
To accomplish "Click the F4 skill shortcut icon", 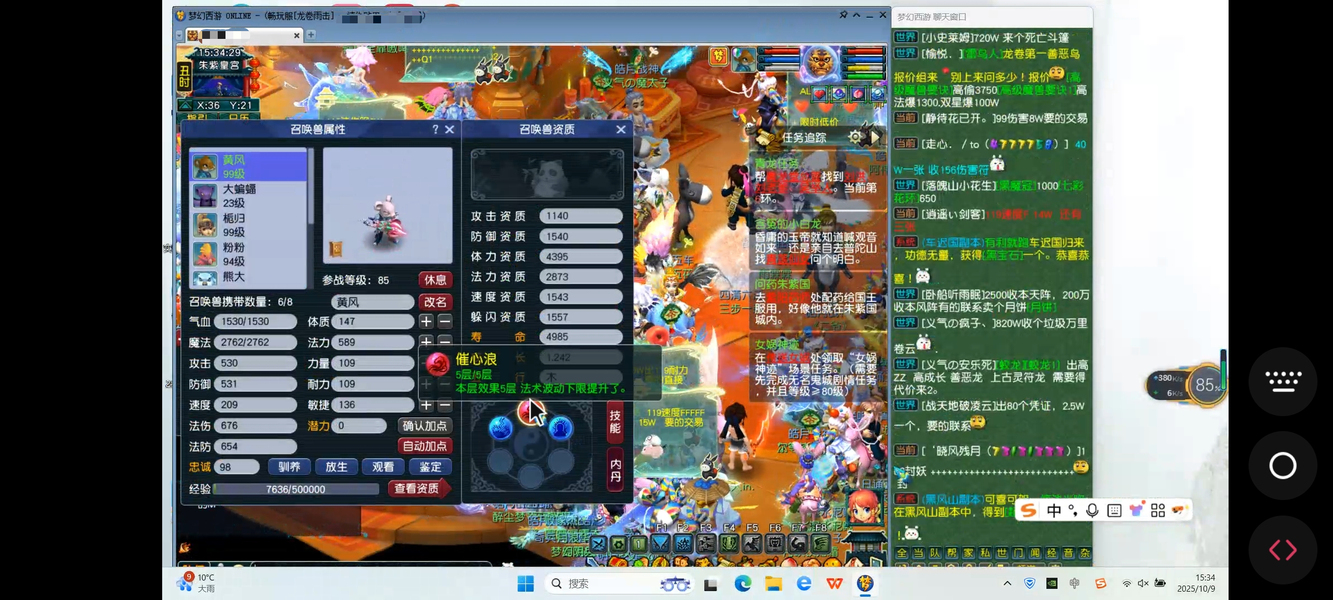I will (x=729, y=543).
